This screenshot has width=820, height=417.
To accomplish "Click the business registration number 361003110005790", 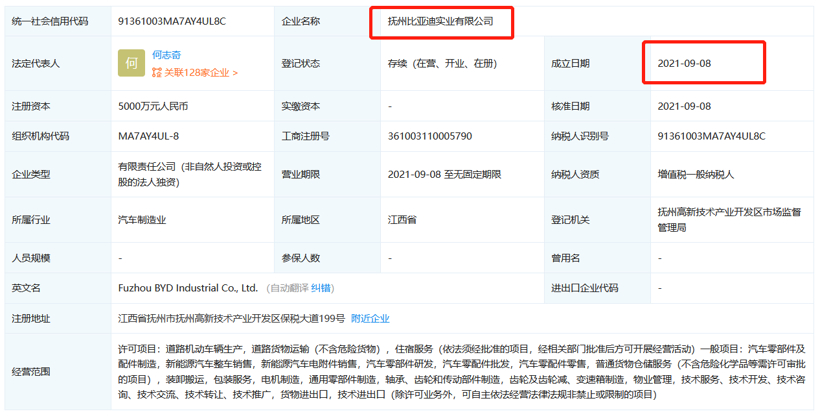I will [x=429, y=136].
